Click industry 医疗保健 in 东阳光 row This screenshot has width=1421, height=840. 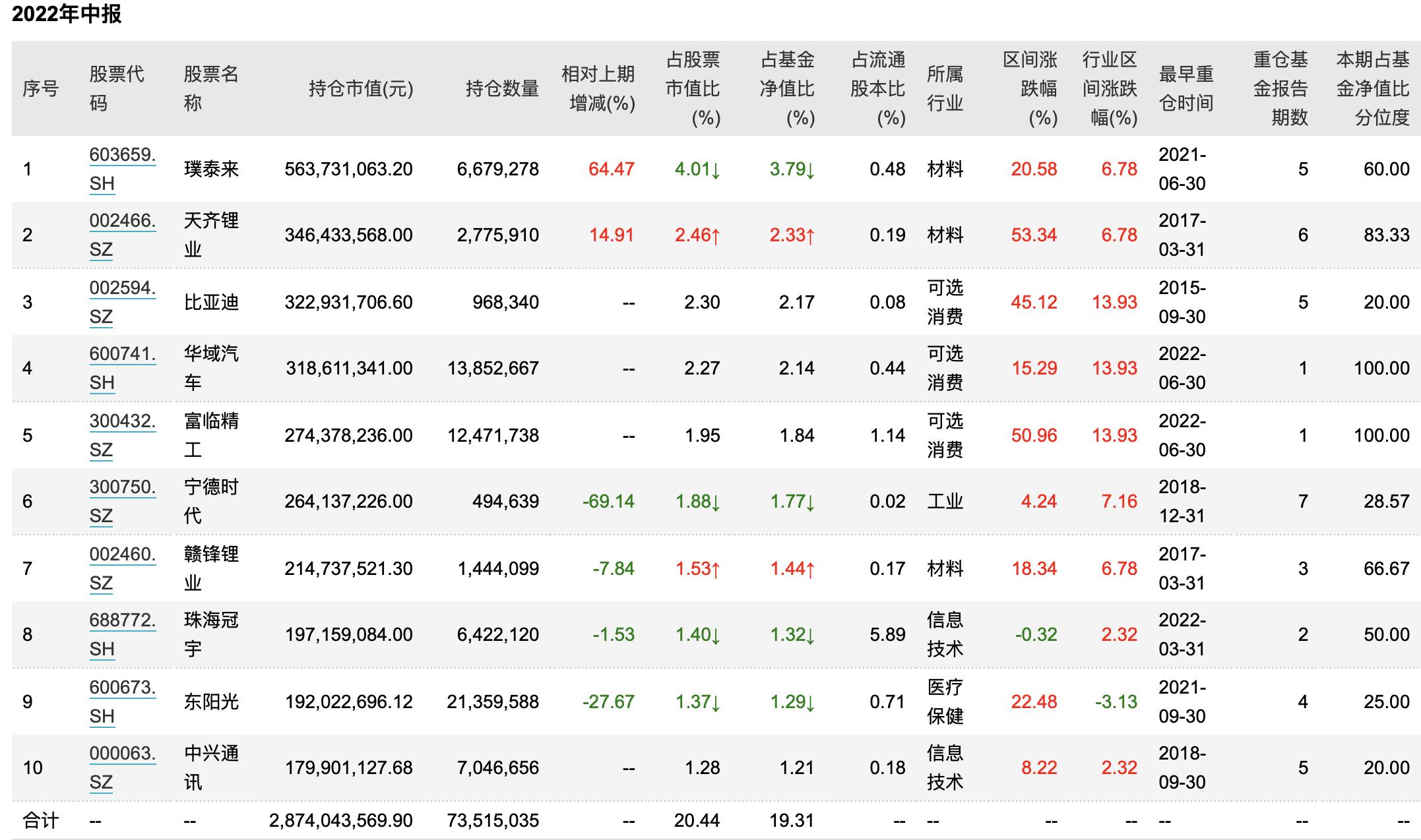coord(945,702)
